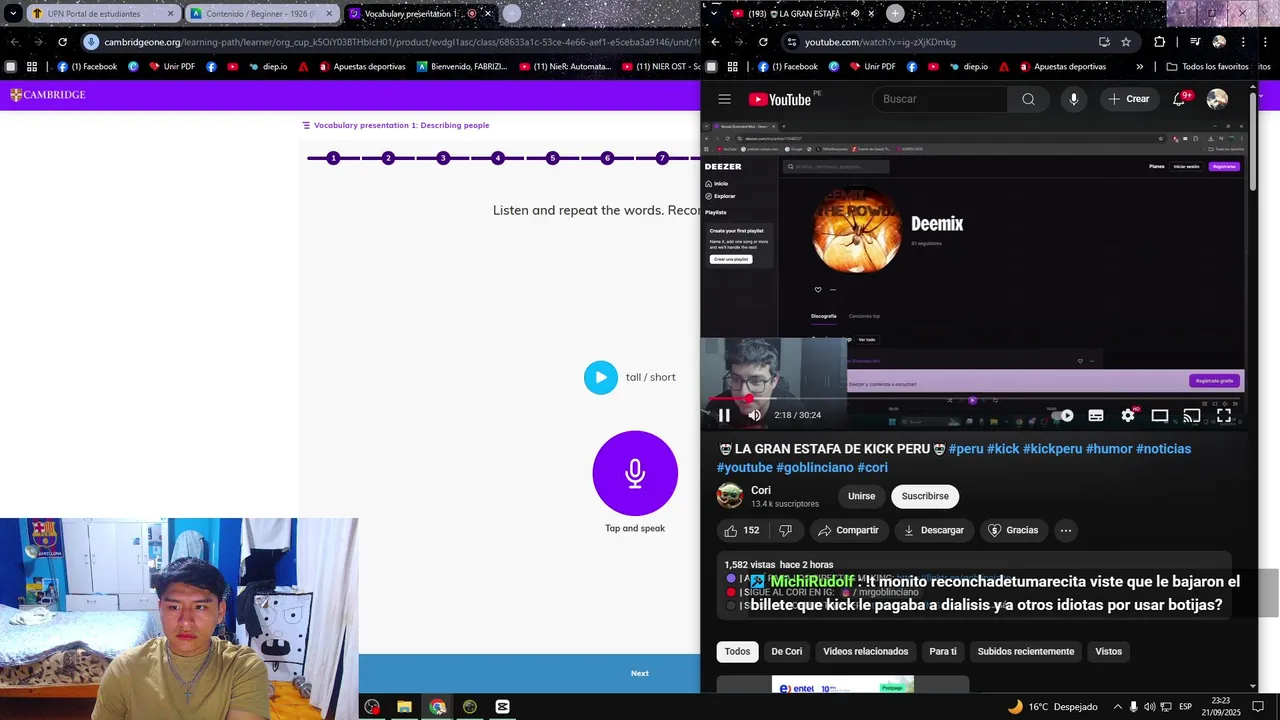The image size is (1280, 720).
Task: Send thanks with the Gracias button
Action: click(x=1013, y=530)
